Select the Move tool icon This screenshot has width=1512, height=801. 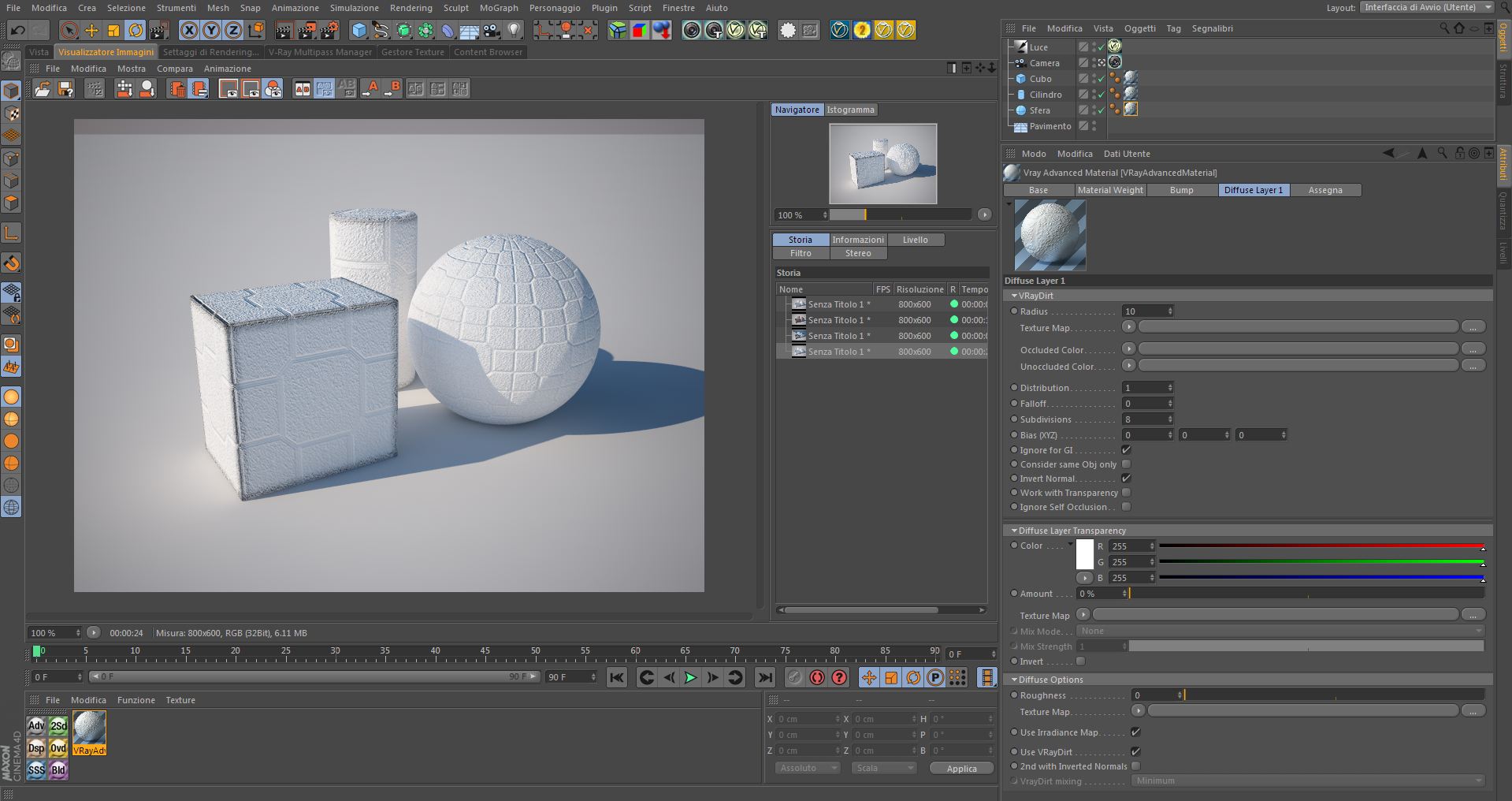pos(91,31)
